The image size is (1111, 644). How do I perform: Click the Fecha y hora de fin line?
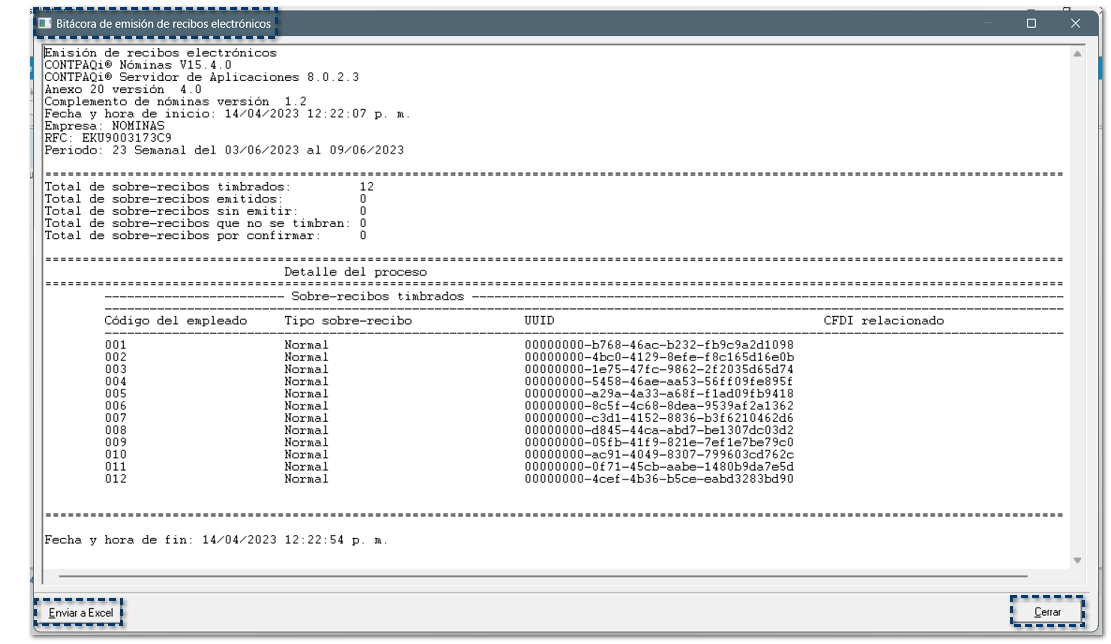click(216, 540)
